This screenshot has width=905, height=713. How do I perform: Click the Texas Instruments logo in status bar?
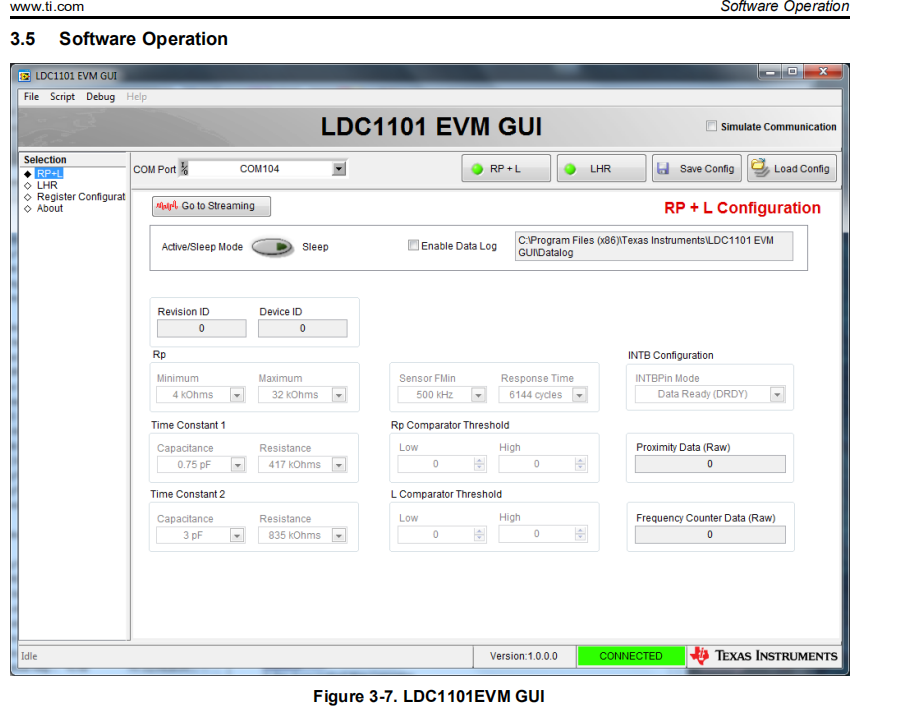(700, 656)
